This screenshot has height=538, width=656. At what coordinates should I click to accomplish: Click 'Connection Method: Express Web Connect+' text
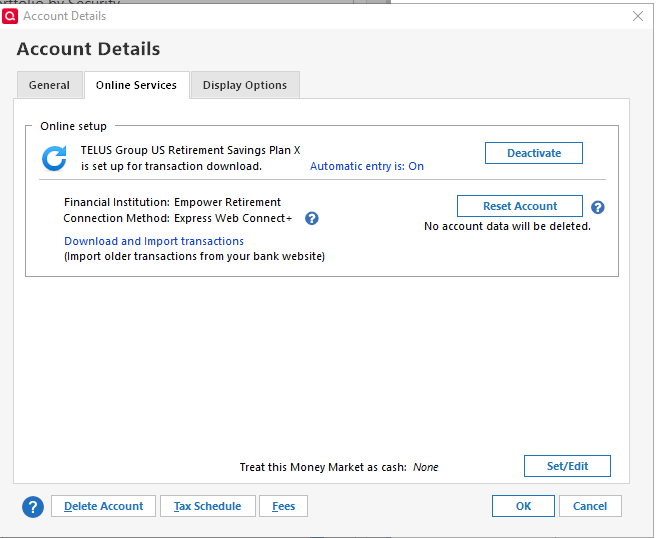point(177,218)
